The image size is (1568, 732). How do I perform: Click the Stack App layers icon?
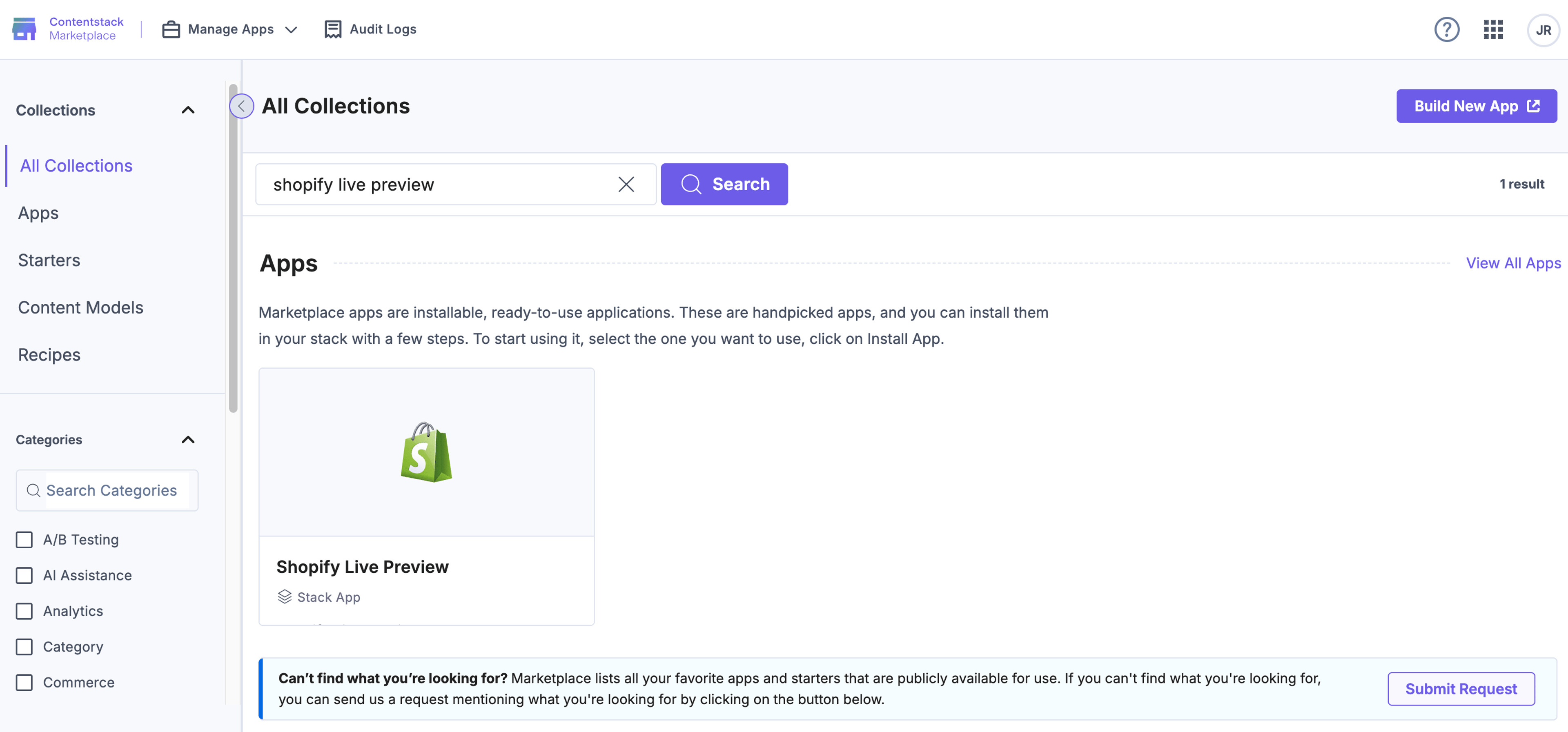click(x=284, y=596)
